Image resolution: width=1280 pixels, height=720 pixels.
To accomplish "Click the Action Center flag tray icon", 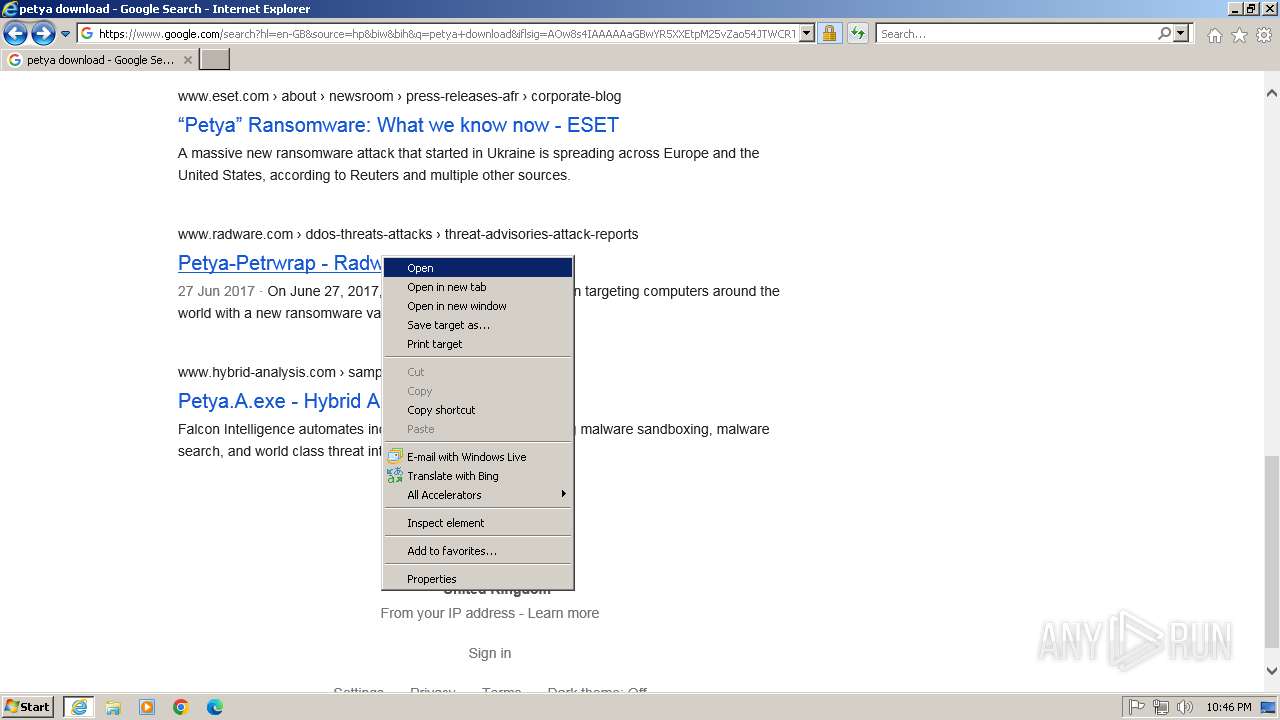I will pyautogui.click(x=1137, y=707).
